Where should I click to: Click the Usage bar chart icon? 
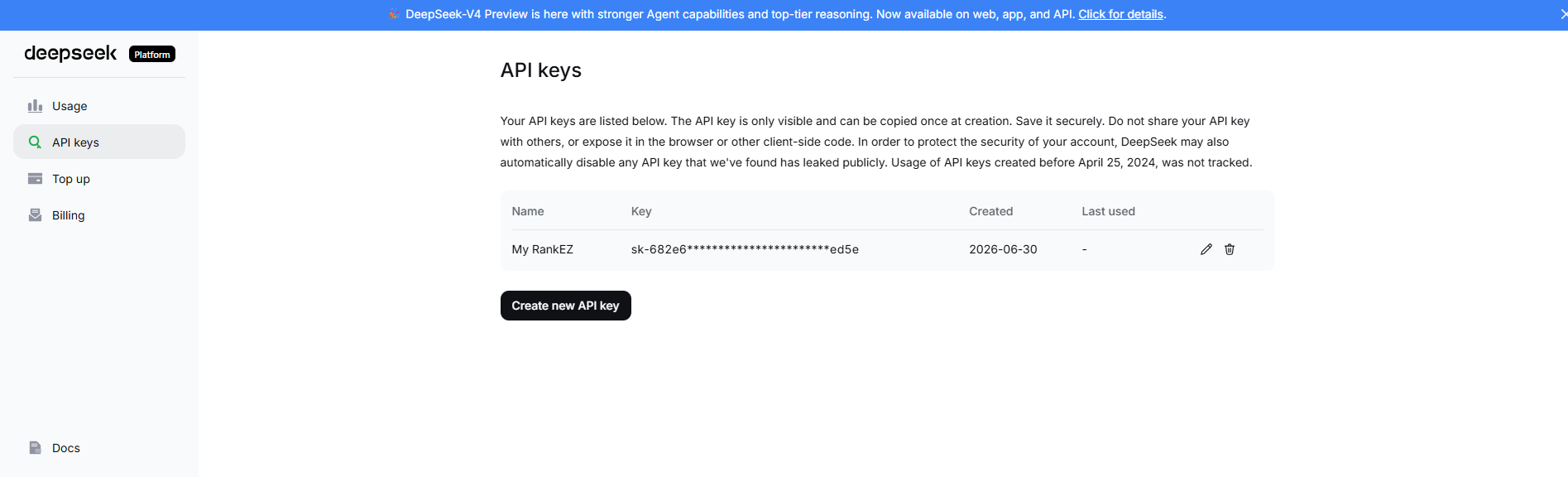pos(35,106)
